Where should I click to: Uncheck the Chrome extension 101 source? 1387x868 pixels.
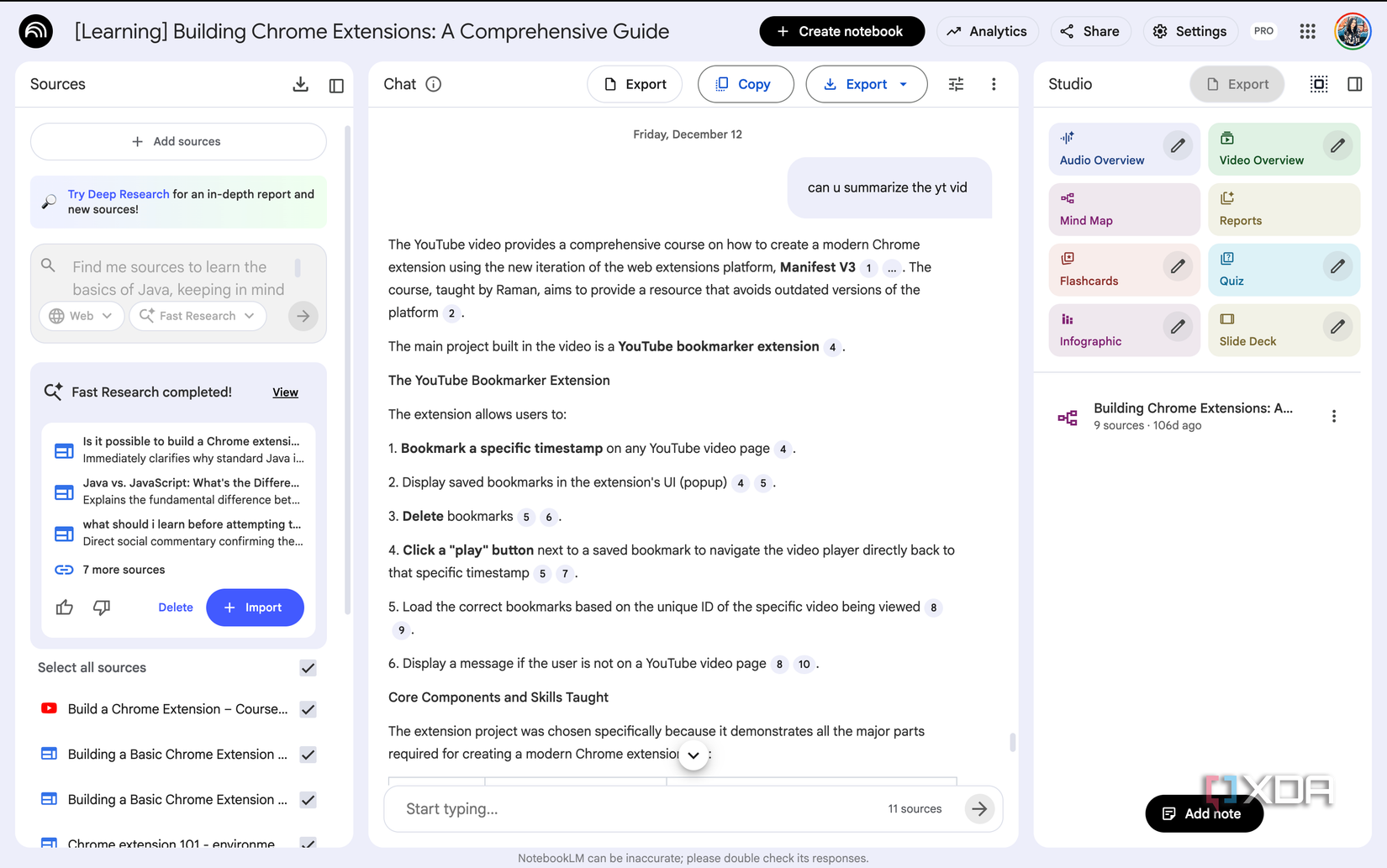point(309,843)
